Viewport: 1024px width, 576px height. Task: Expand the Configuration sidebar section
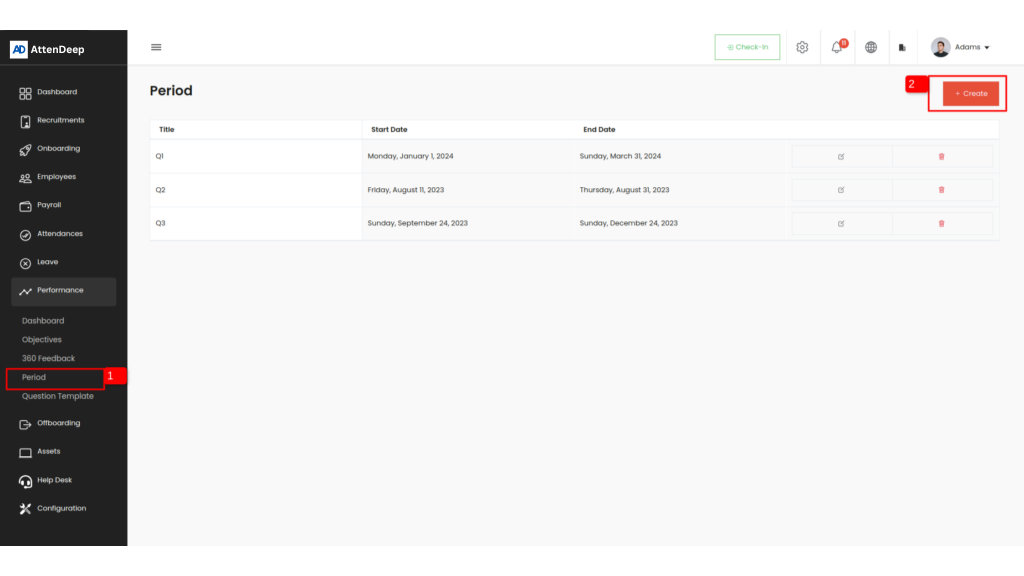coord(61,509)
